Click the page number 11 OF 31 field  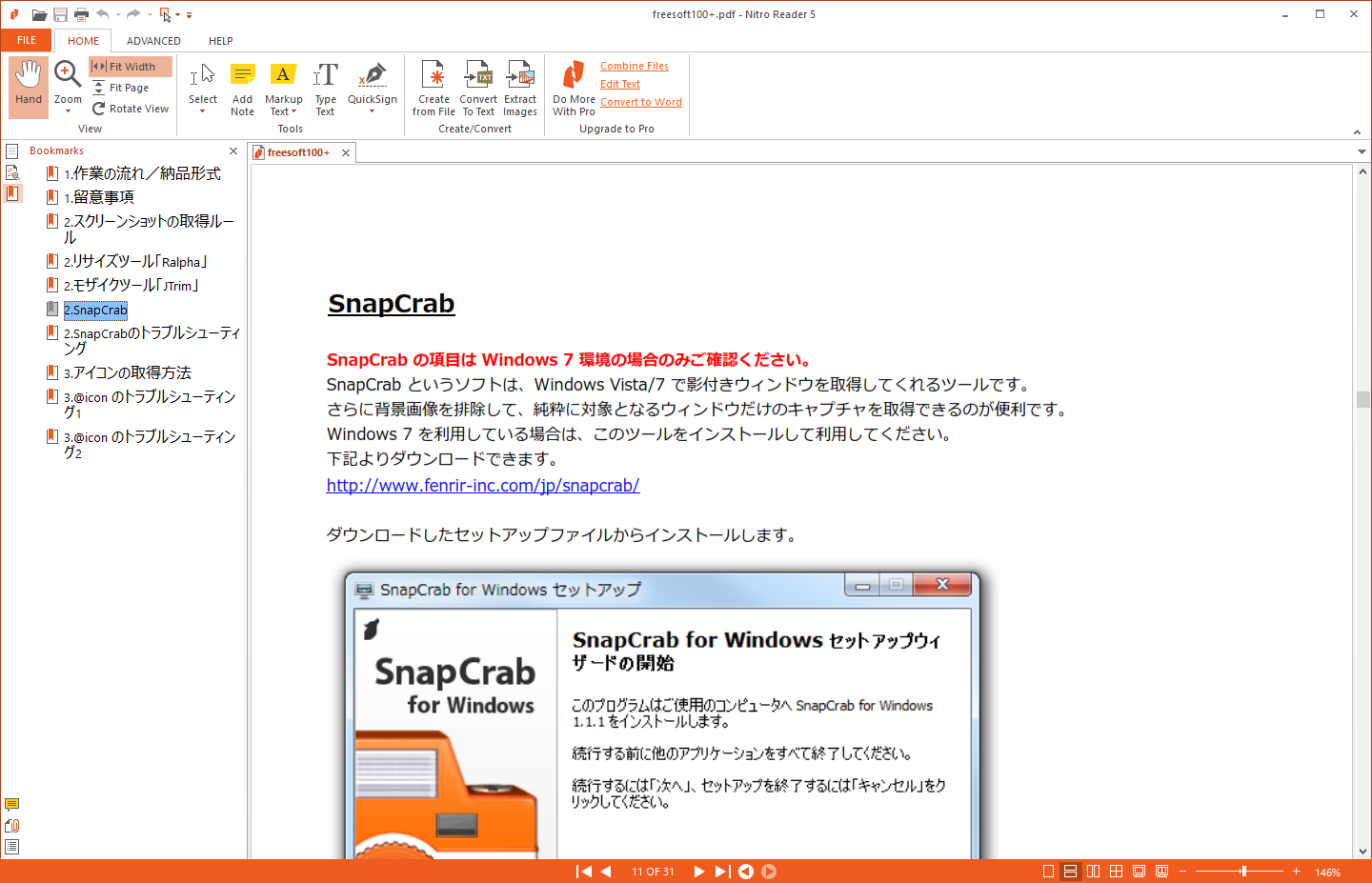(653, 872)
